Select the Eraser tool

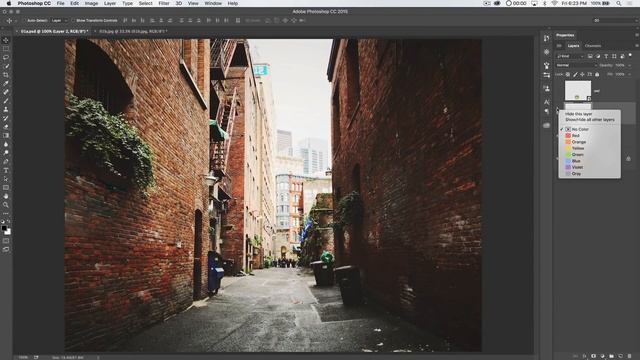(x=6, y=127)
